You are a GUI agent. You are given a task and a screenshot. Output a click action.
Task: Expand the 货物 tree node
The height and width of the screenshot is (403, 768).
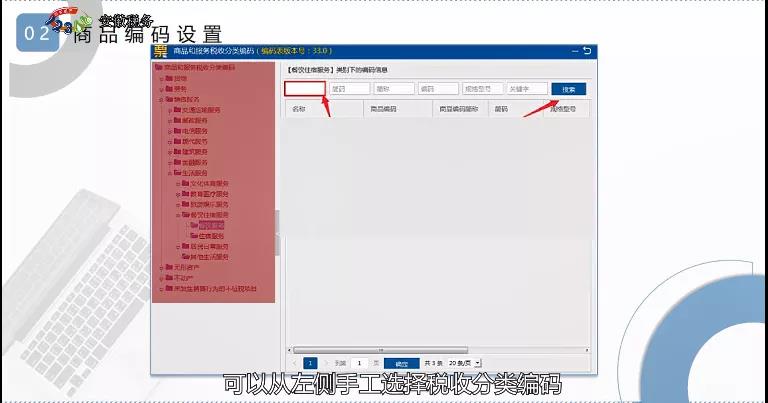tap(162, 79)
